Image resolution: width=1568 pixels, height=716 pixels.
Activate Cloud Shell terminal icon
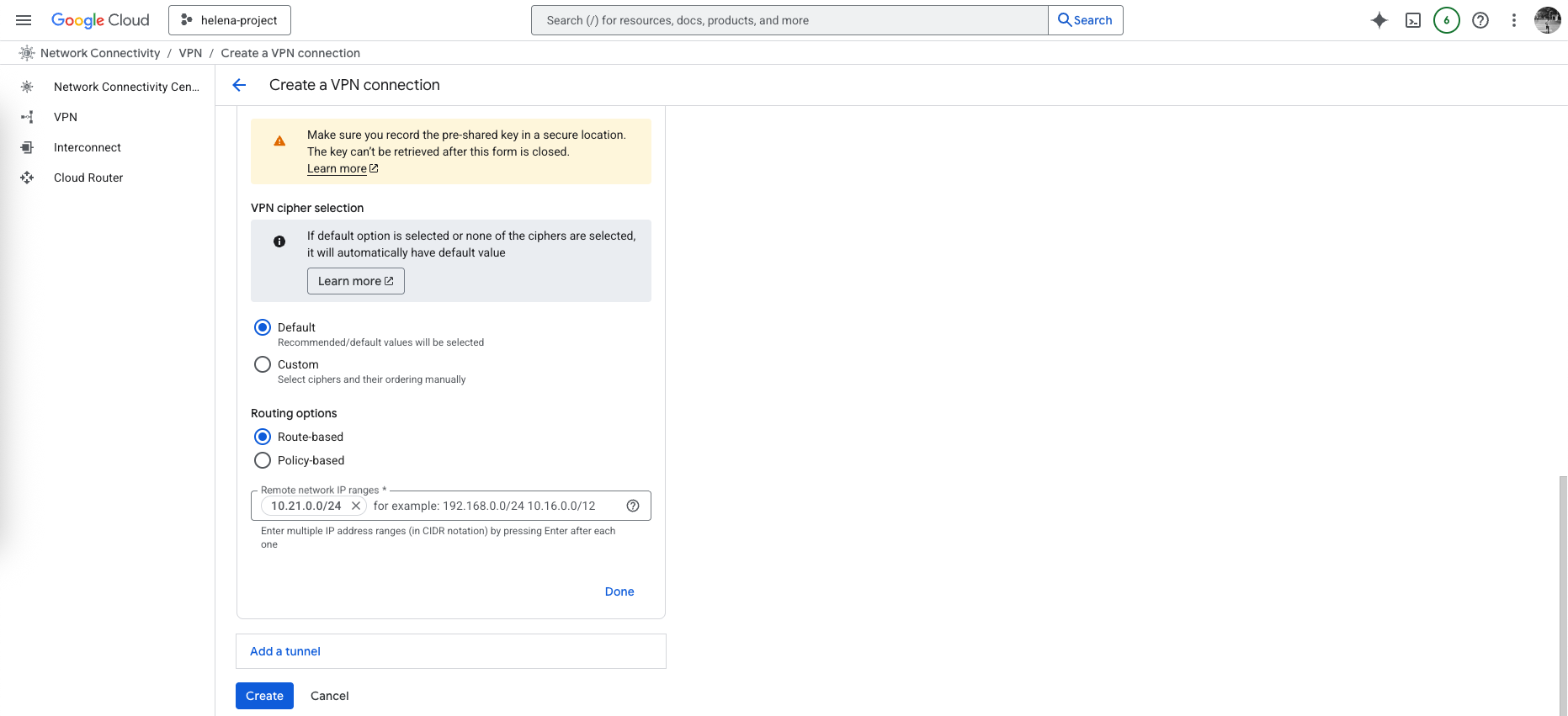pos(1412,20)
